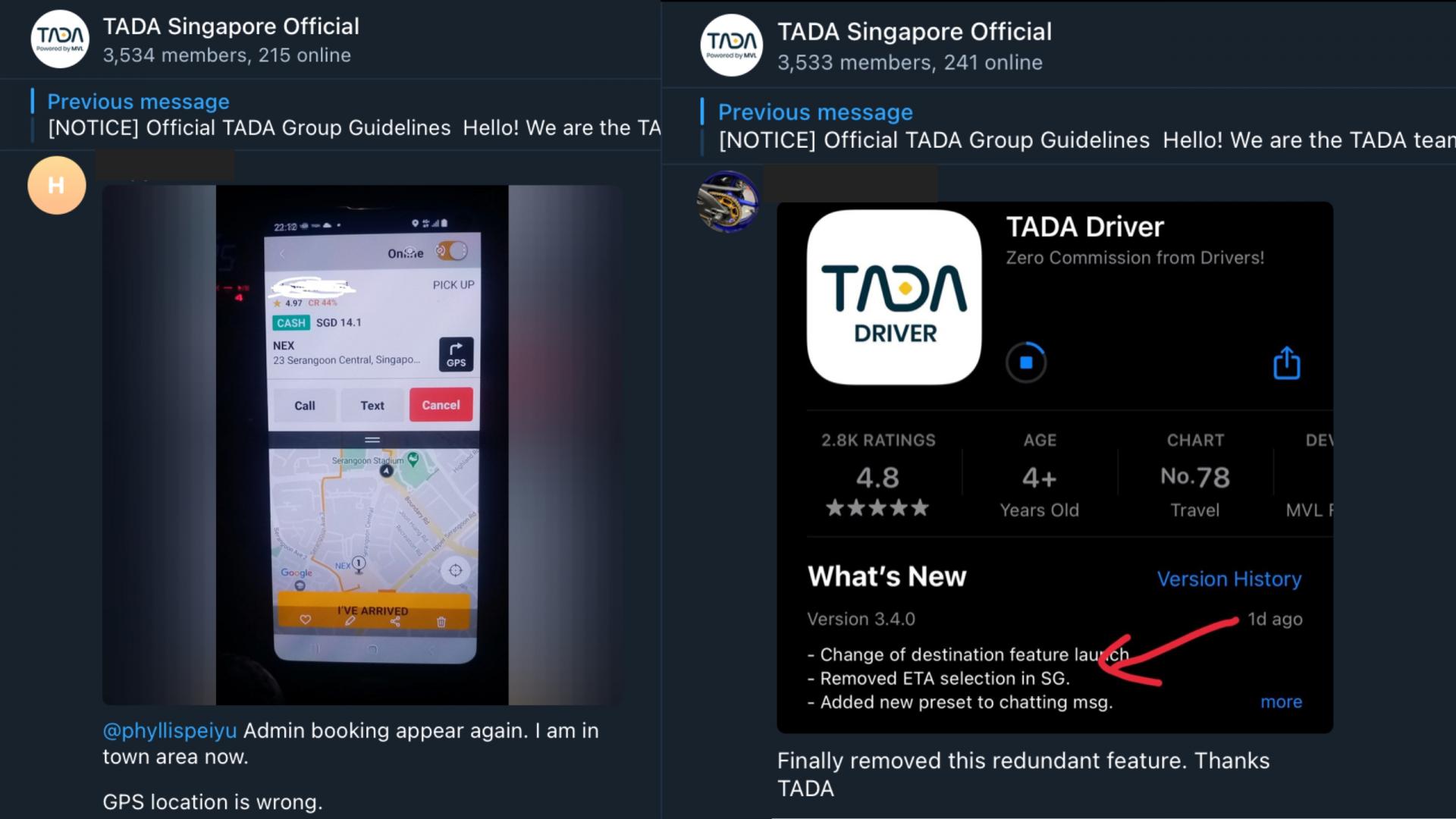Tap the GPS navigation icon beside NEX
This screenshot has width=1456, height=819.
pyautogui.click(x=456, y=354)
